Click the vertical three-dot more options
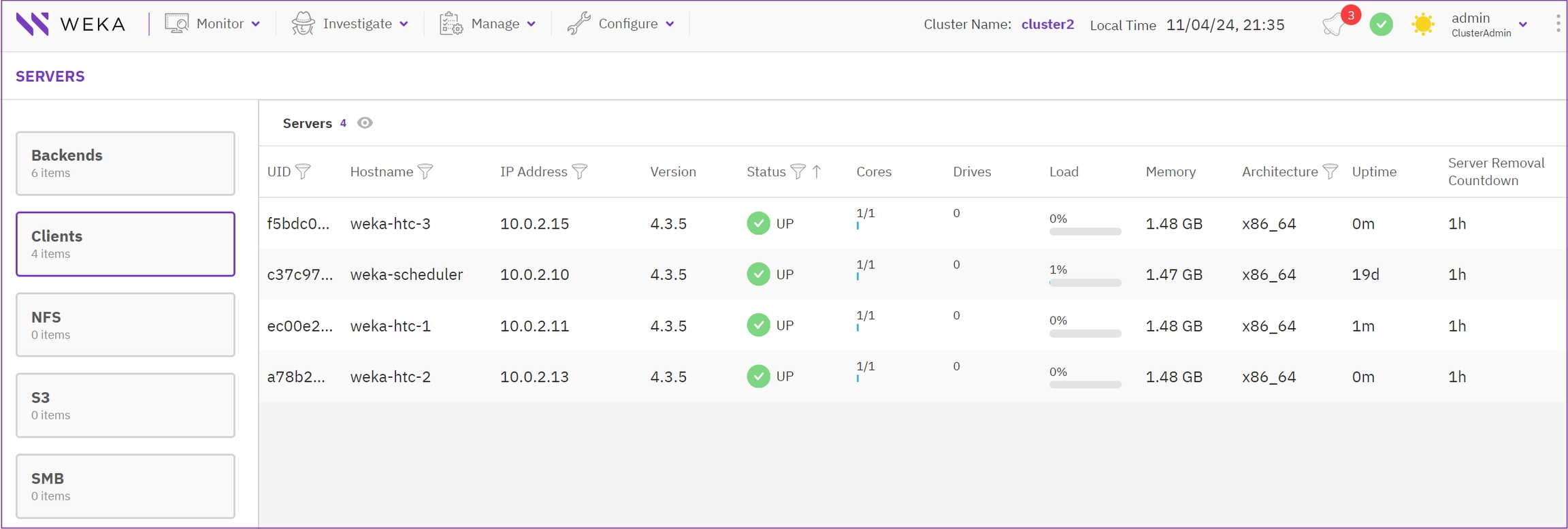Viewport: 1568px width, 529px height. click(x=1558, y=24)
